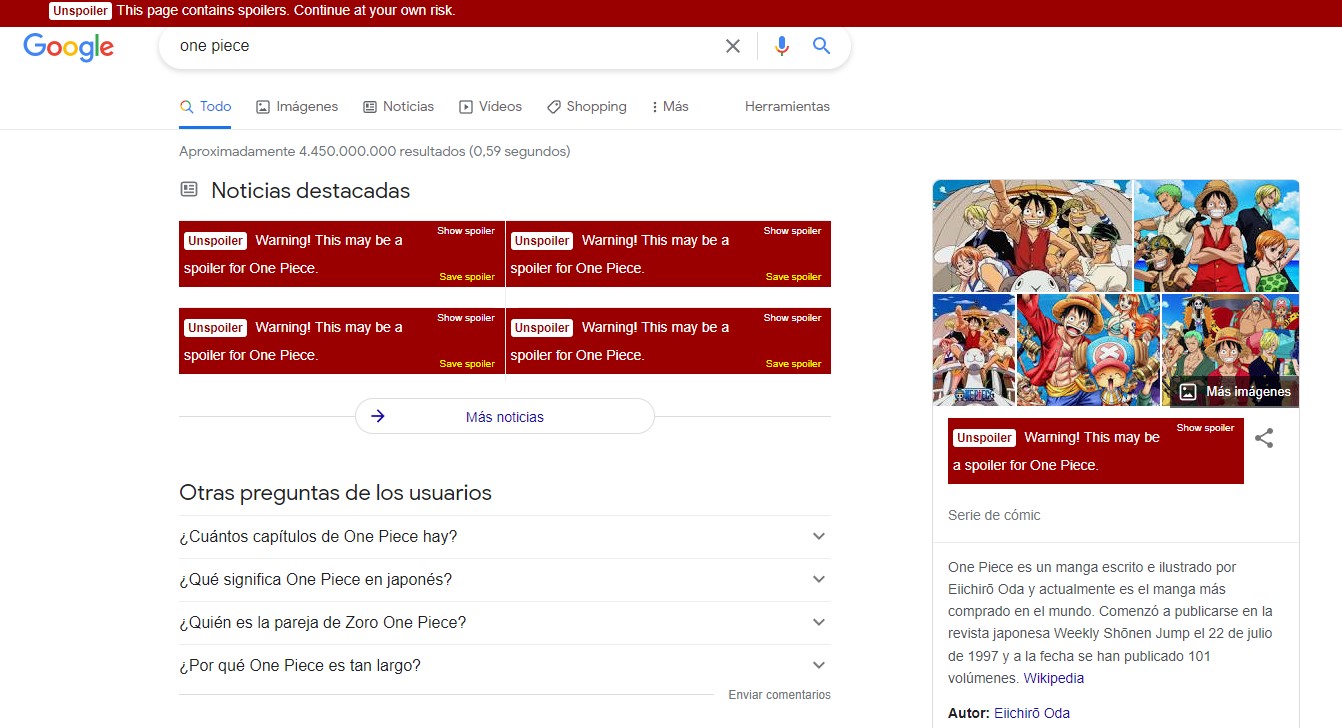Click the 'Otras preguntas de los usuarios' heading
This screenshot has height=728, width=1342.
335,493
